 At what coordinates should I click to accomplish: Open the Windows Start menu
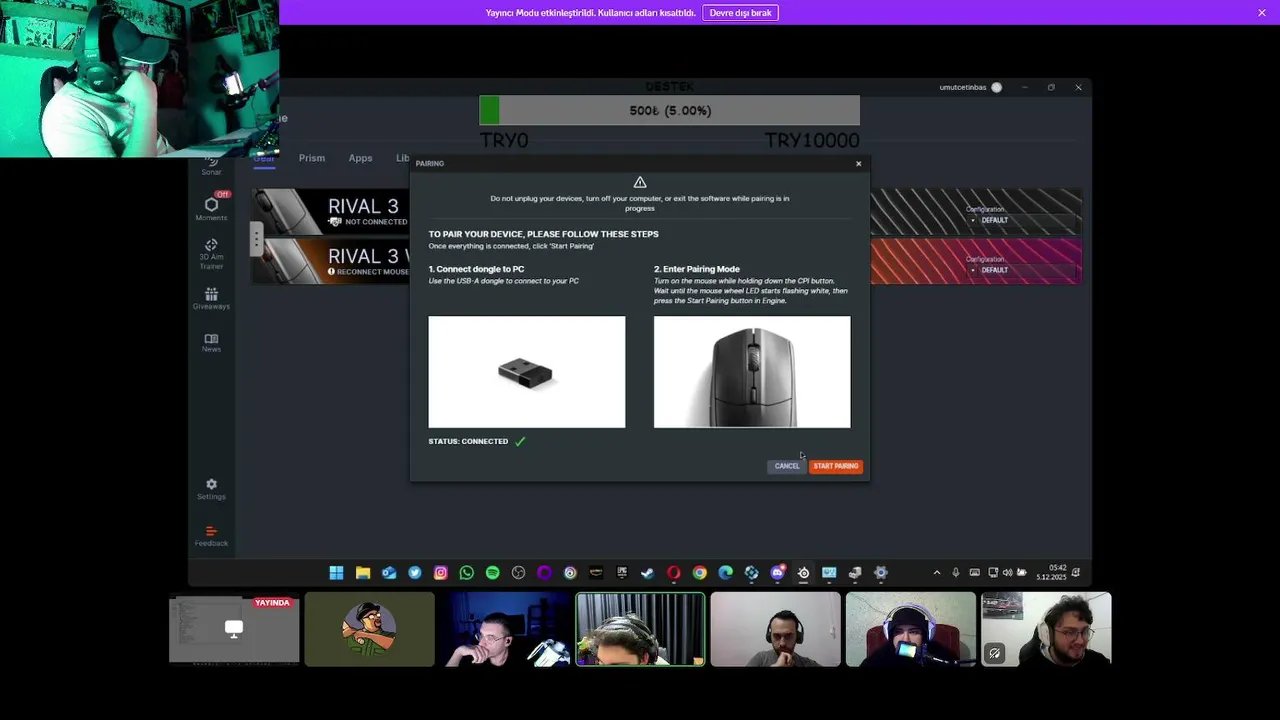point(337,573)
